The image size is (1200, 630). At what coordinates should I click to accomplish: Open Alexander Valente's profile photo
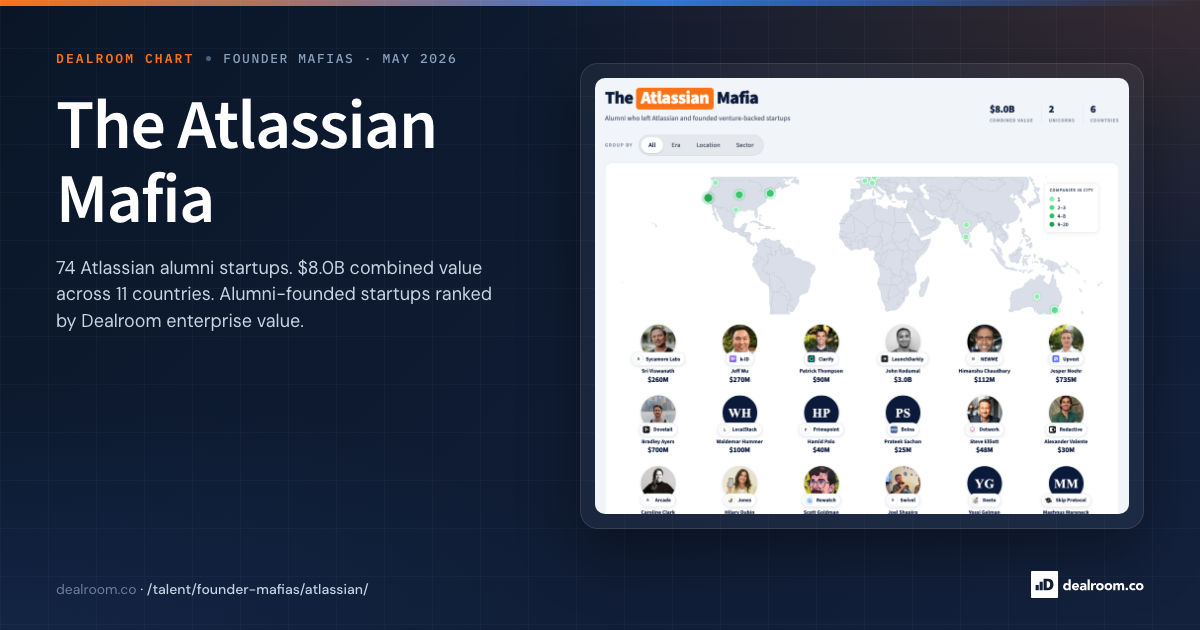1066,411
